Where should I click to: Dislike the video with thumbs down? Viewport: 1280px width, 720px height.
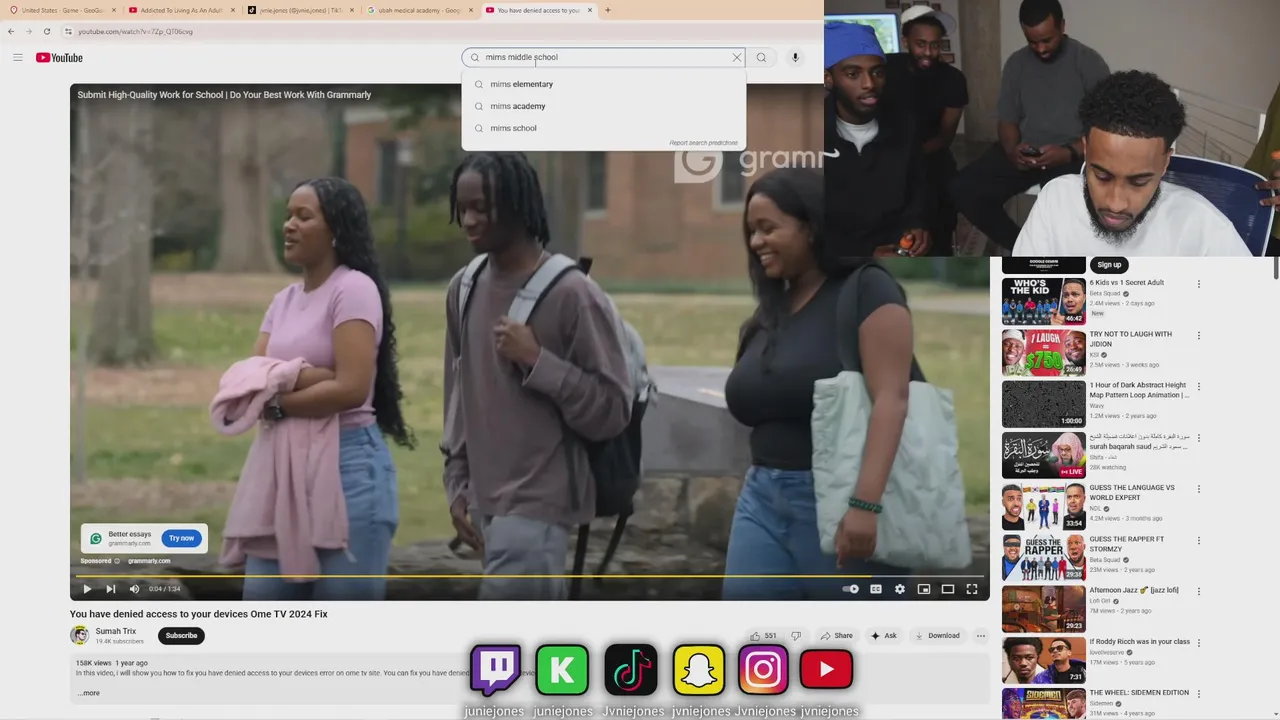pyautogui.click(x=796, y=636)
